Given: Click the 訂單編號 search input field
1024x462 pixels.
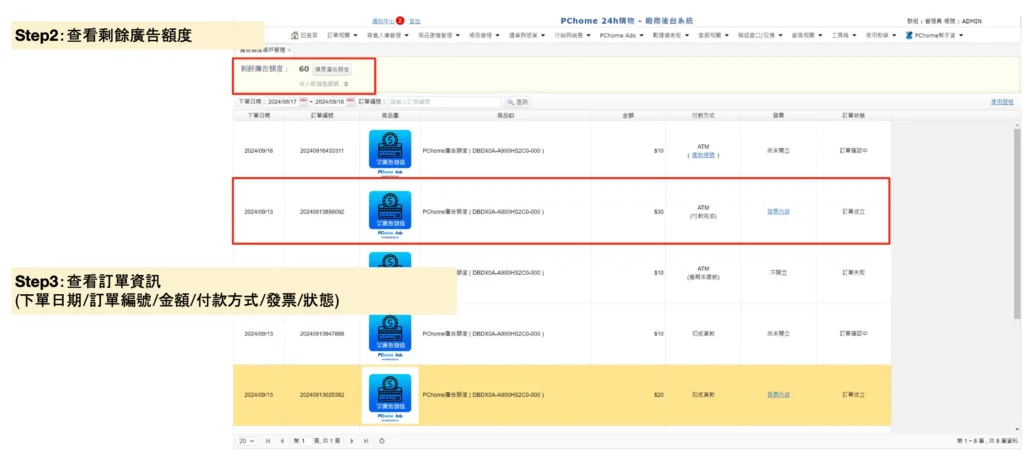Looking at the screenshot, I should click(444, 102).
